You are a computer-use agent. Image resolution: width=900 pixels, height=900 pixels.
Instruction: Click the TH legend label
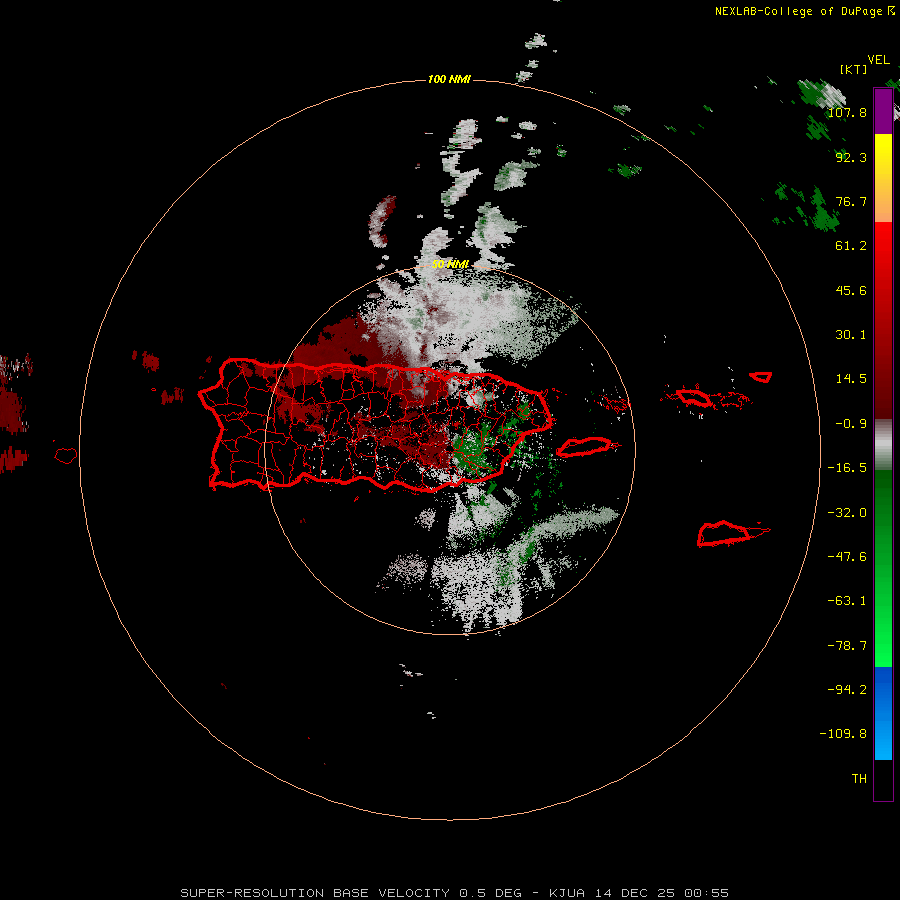(859, 778)
